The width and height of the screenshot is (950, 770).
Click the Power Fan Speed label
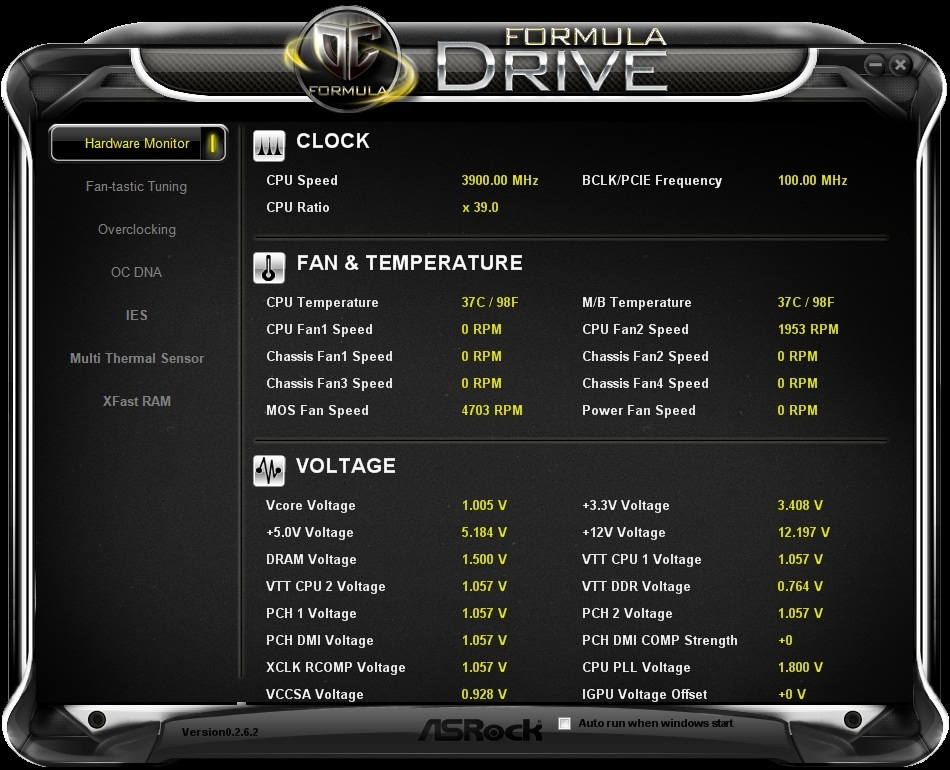point(639,411)
